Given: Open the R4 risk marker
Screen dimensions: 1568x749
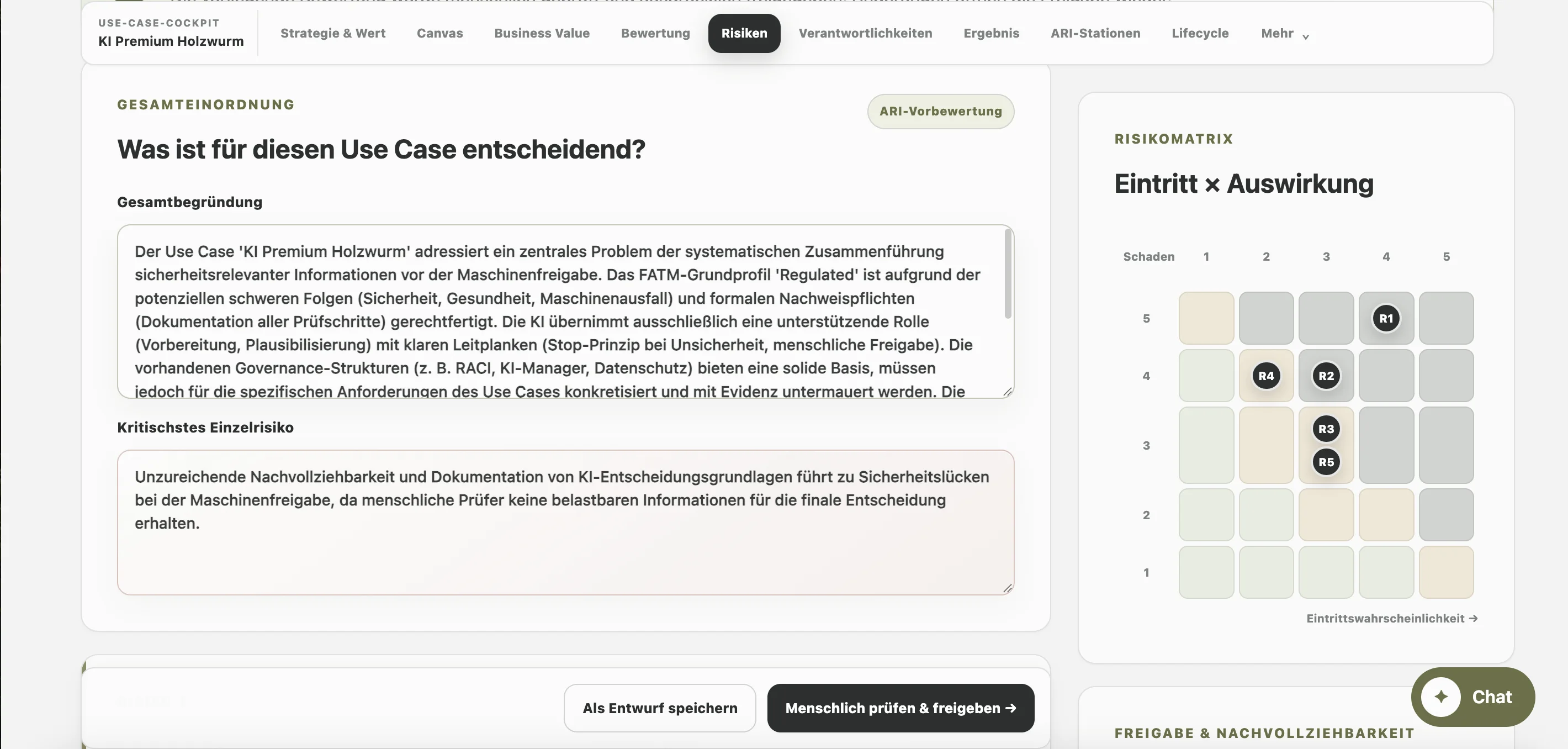Looking at the screenshot, I should (x=1266, y=376).
